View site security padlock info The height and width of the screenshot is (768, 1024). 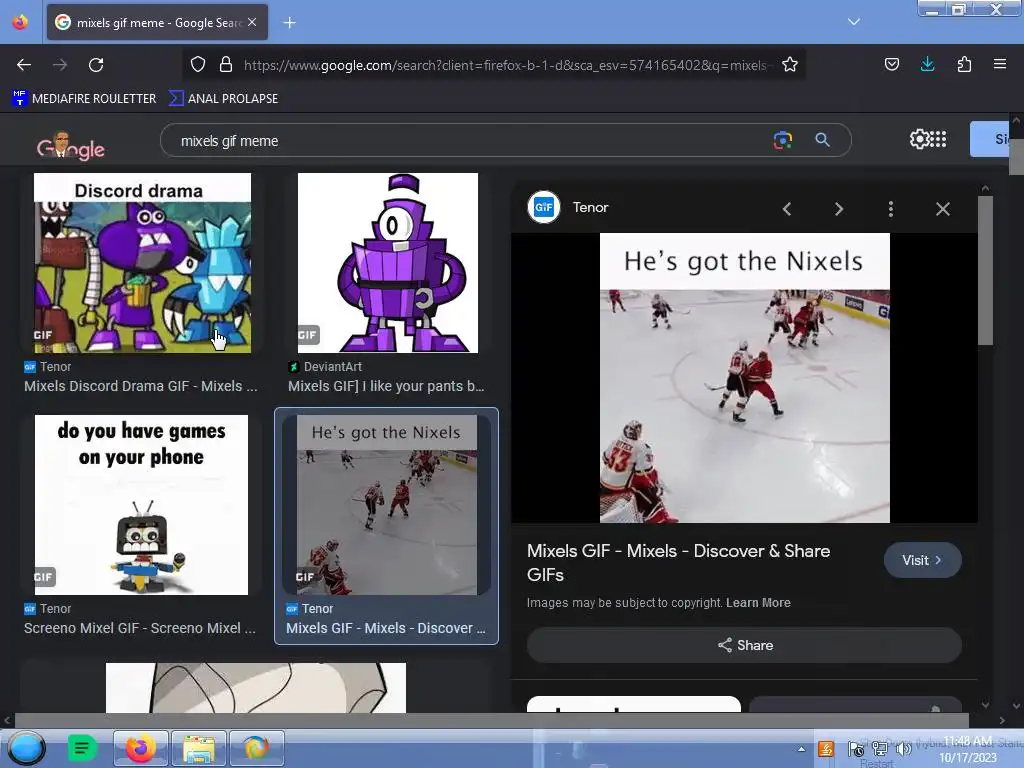226,65
